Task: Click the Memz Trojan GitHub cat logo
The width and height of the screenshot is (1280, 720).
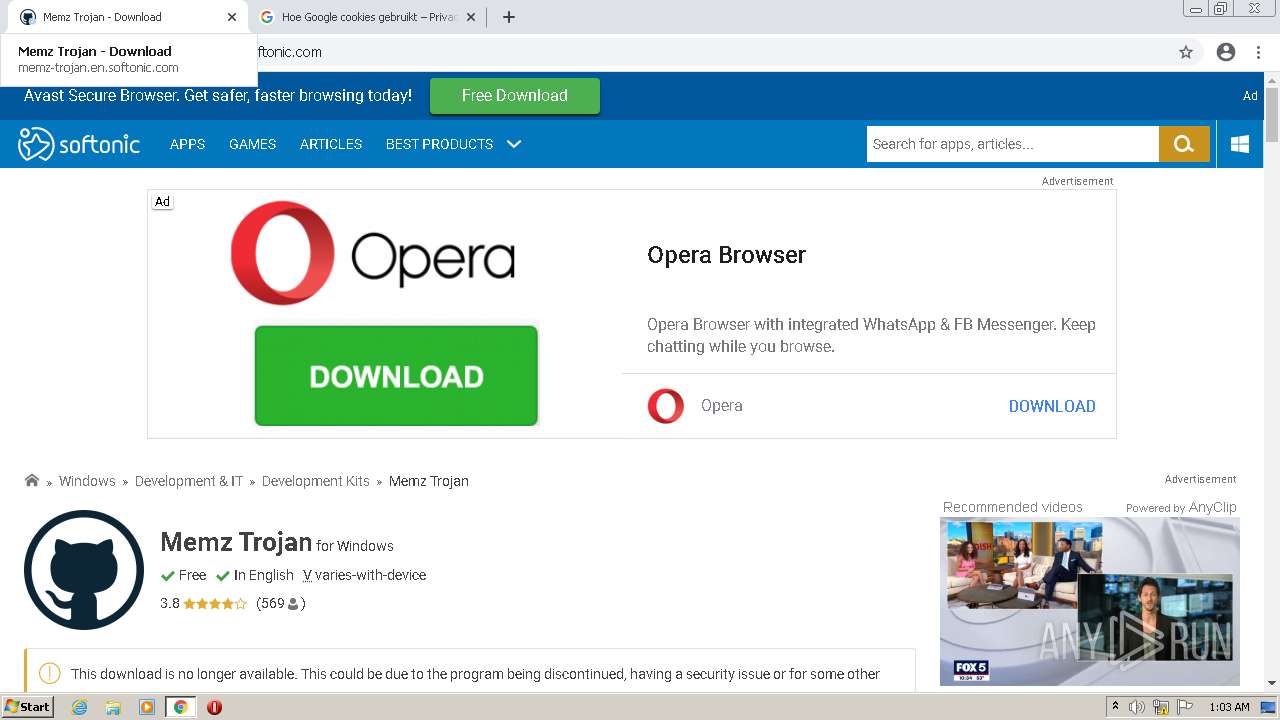Action: pyautogui.click(x=84, y=570)
